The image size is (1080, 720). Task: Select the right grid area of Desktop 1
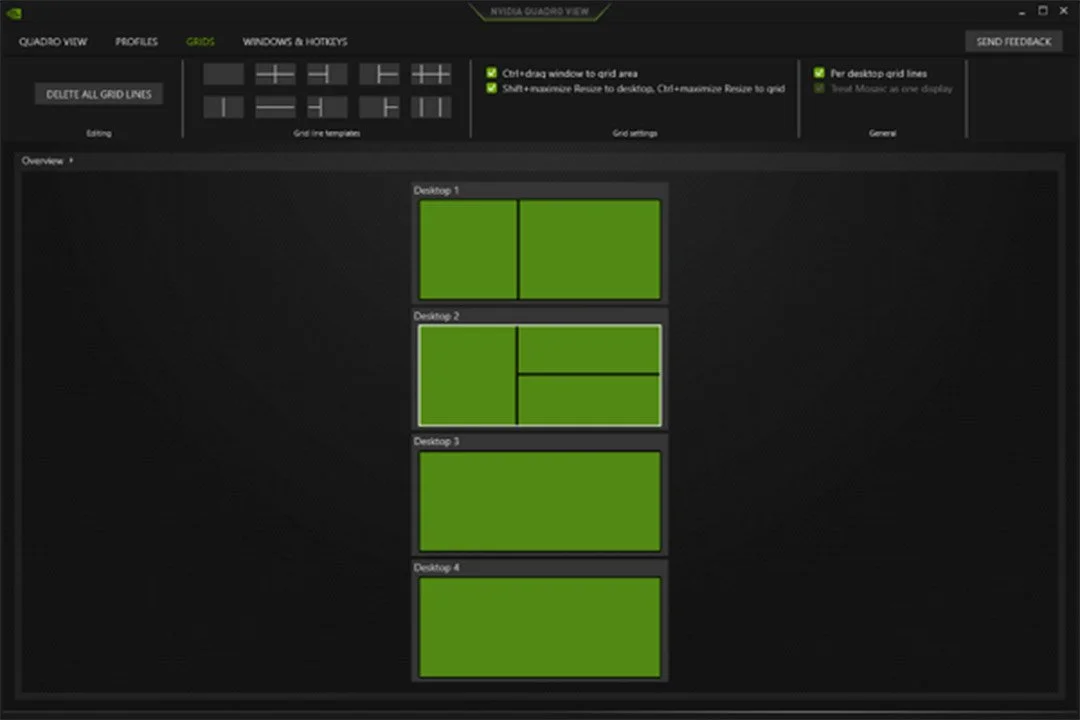[x=590, y=249]
